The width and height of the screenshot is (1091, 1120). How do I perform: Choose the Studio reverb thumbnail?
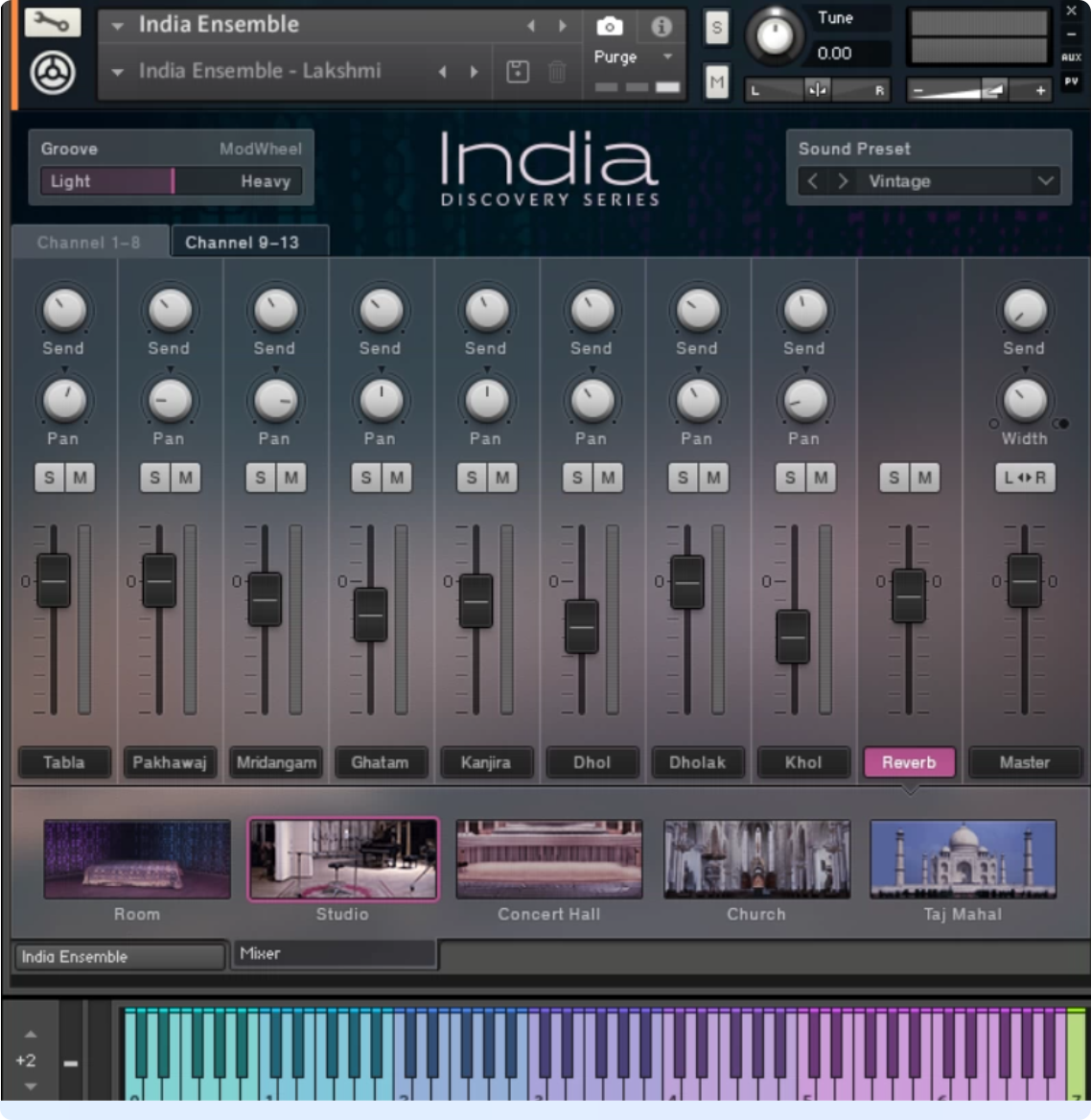click(x=343, y=858)
